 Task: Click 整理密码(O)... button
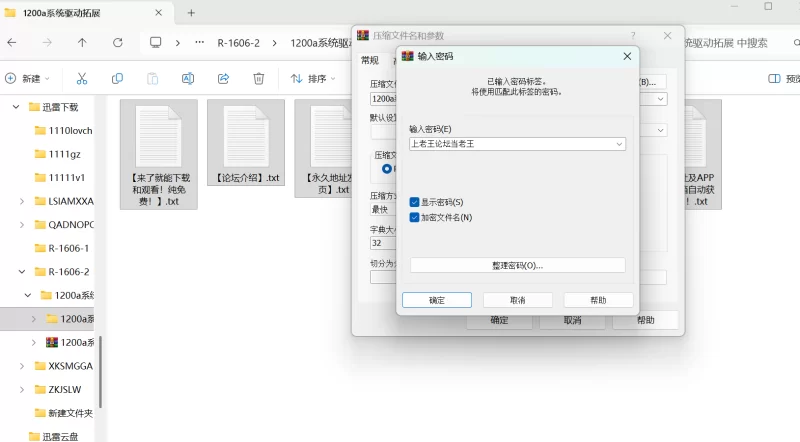[x=517, y=265]
